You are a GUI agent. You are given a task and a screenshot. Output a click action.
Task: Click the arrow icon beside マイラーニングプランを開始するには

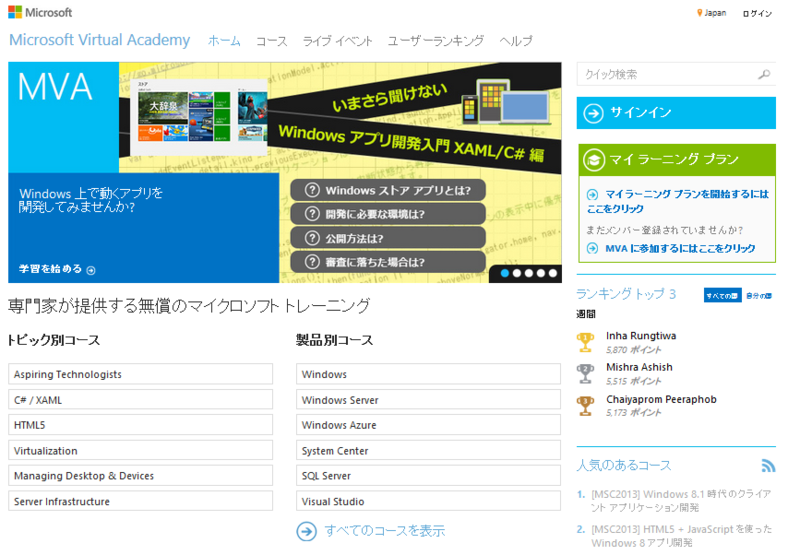[x=592, y=194]
